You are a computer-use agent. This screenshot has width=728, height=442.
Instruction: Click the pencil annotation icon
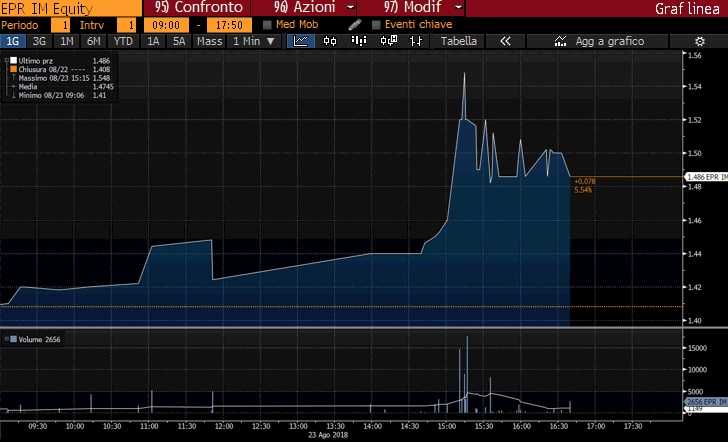coord(355,24)
